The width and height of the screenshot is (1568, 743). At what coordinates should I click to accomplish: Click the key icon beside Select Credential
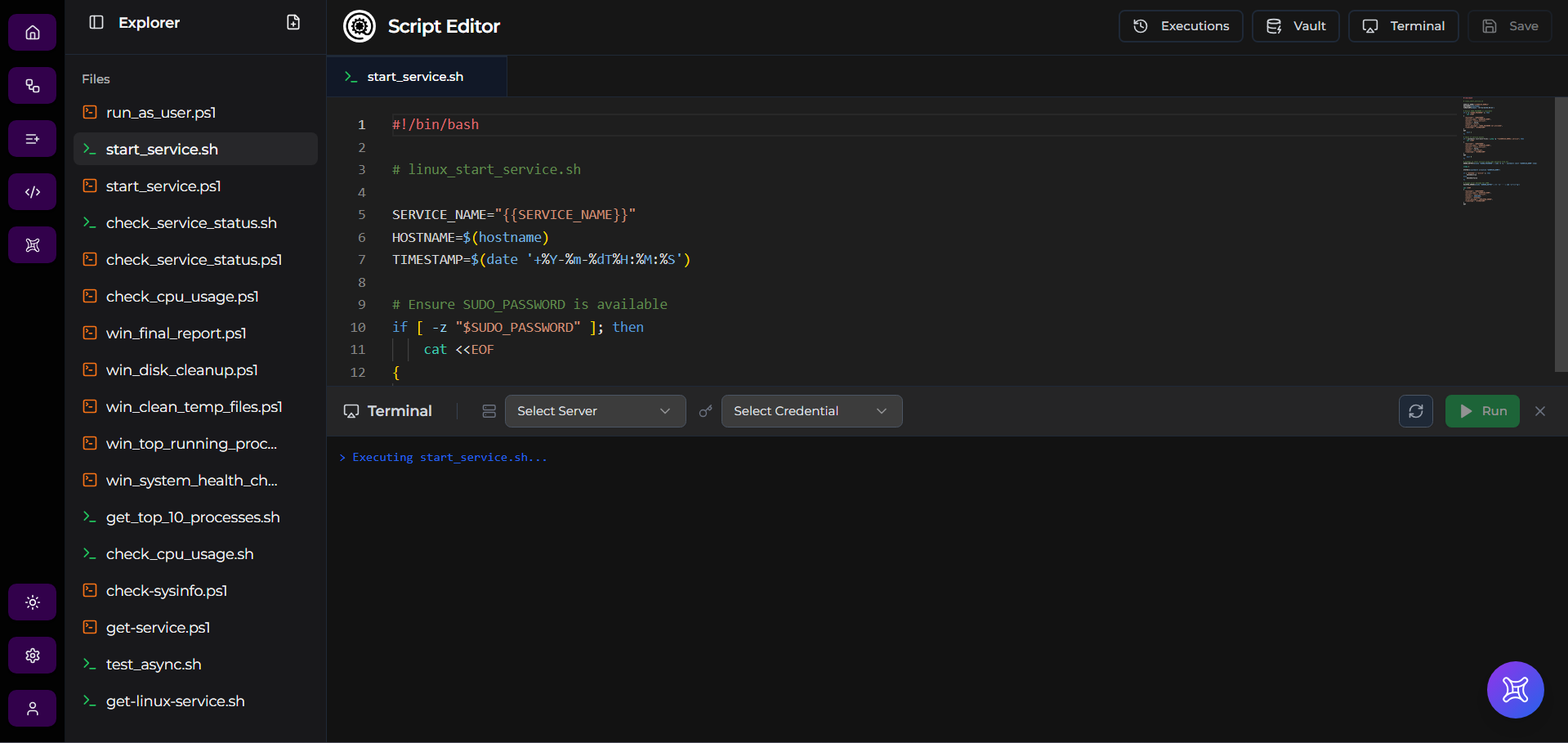pos(706,411)
